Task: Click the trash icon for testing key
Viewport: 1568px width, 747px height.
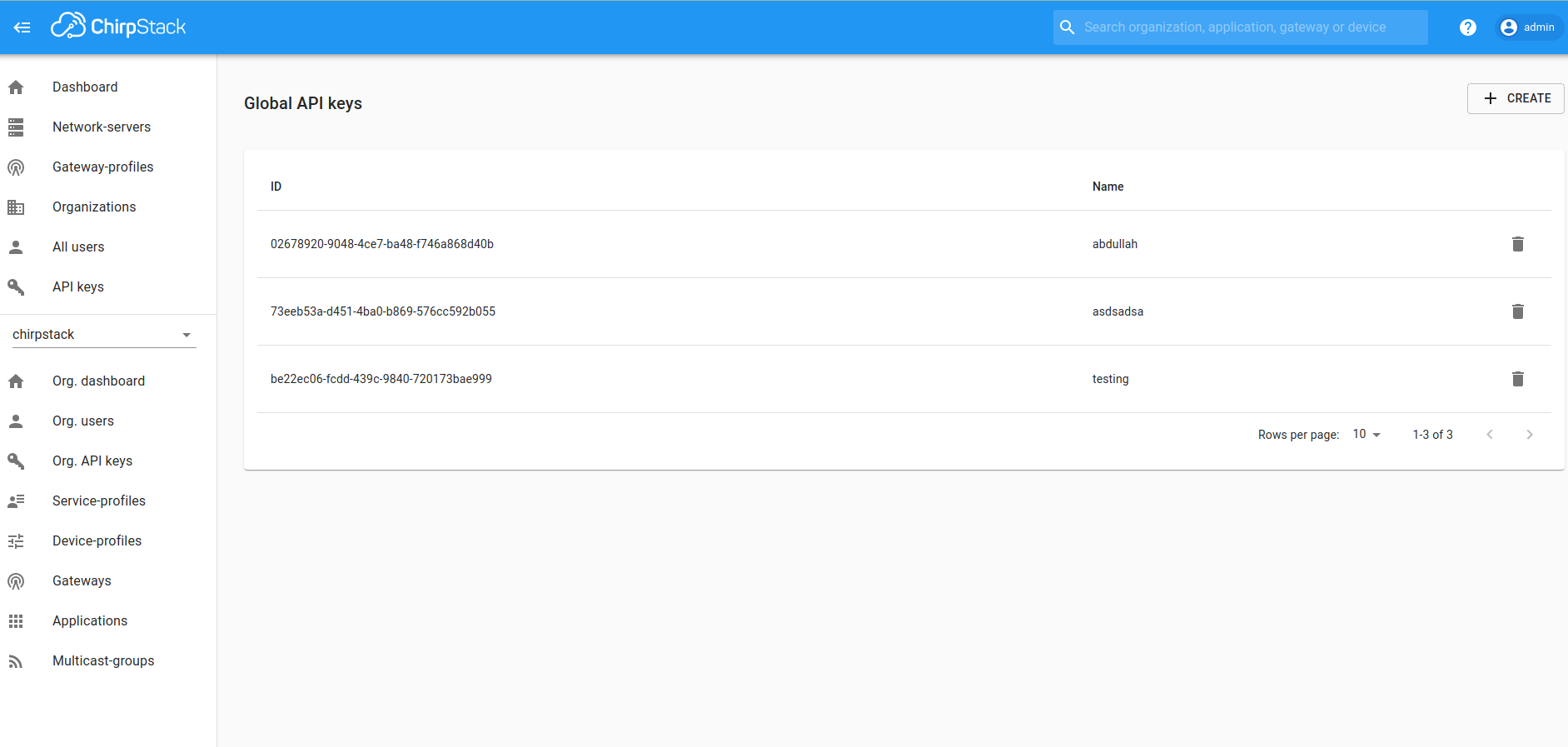Action: [x=1517, y=379]
